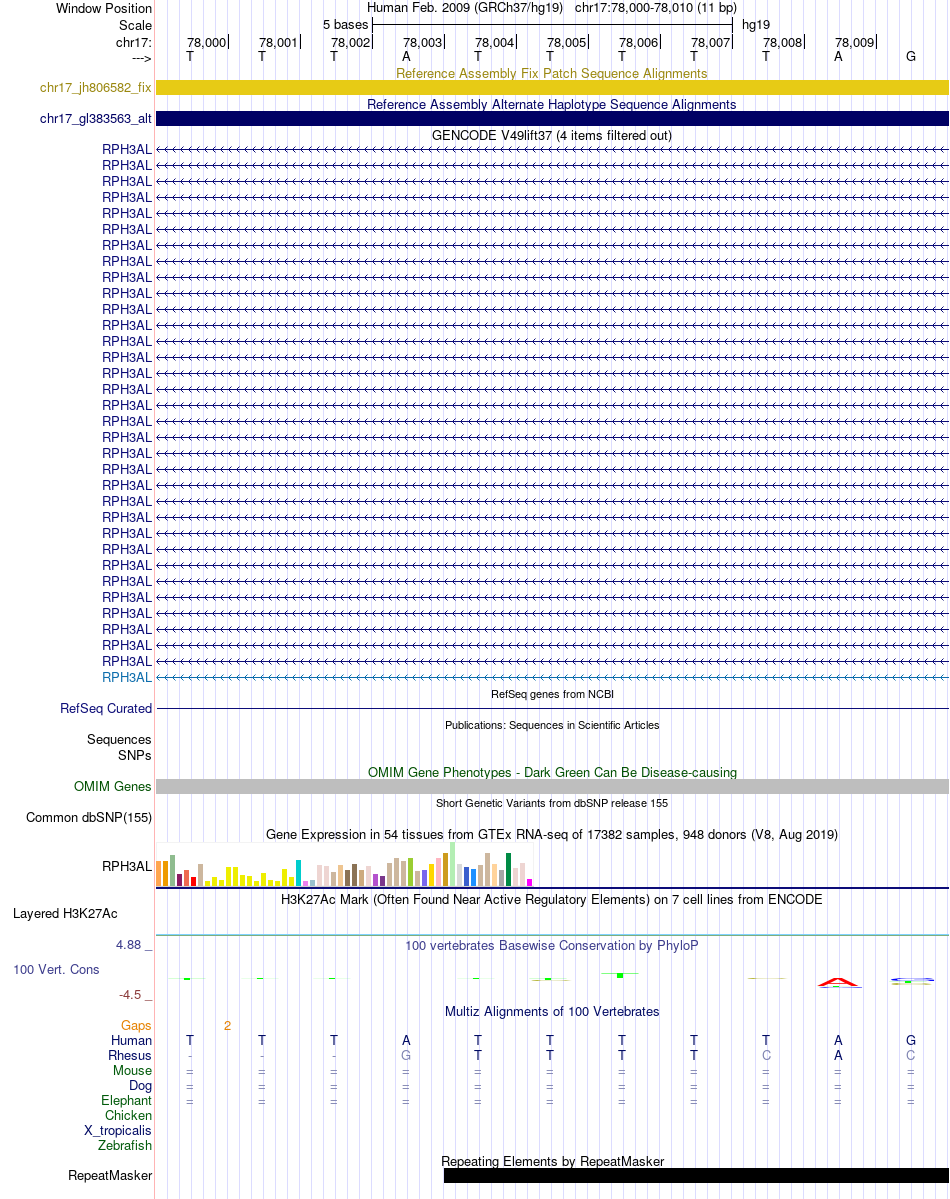This screenshot has width=950, height=1199.
Task: Click the gray OMIM Genes item bar
Action: 552,787
